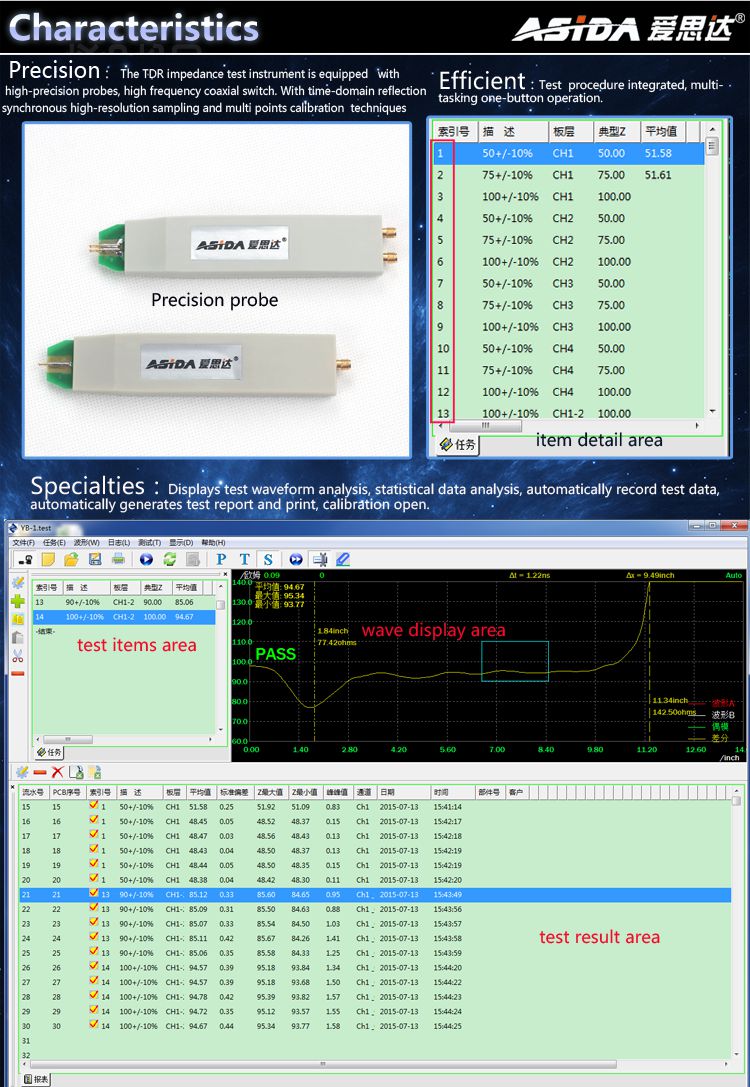Click the printer toolbar icon
The image size is (750, 1087).
pyautogui.click(x=118, y=559)
